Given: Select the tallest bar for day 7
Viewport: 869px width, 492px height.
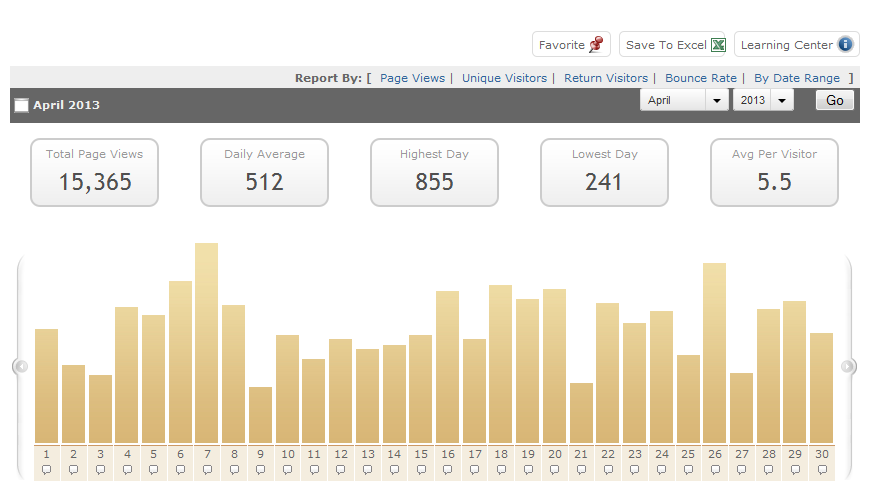Looking at the screenshot, I should 207,343.
